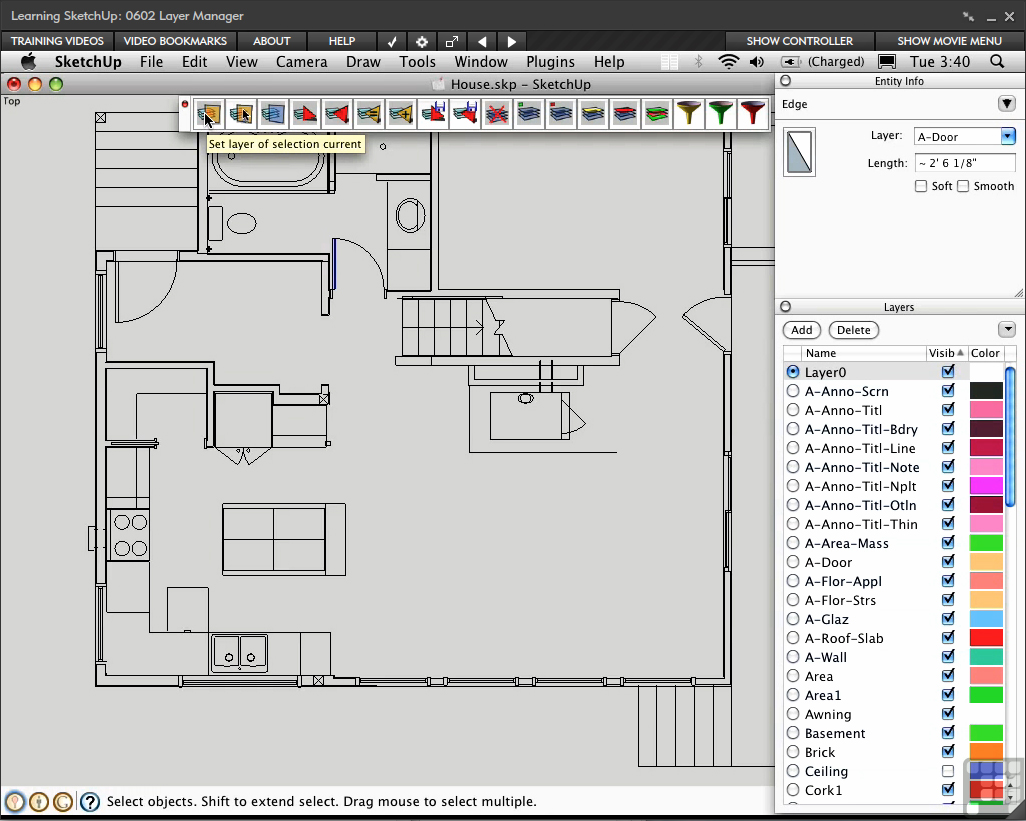Toggle the Smooth checkbox
1026x821 pixels.
(x=963, y=186)
